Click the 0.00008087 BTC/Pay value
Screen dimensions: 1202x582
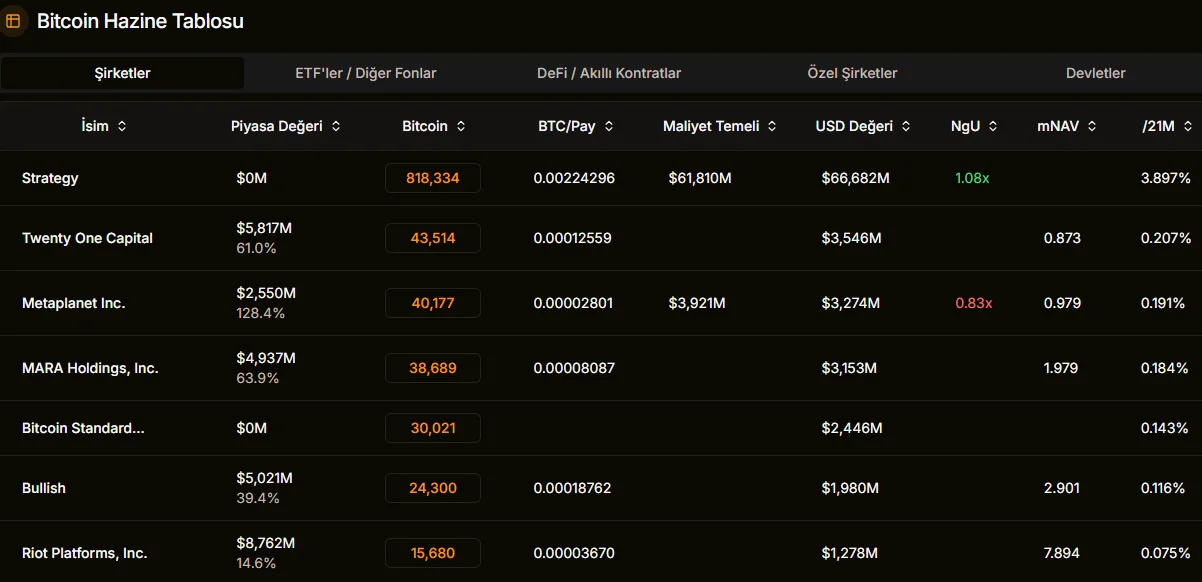pyautogui.click(x=574, y=368)
